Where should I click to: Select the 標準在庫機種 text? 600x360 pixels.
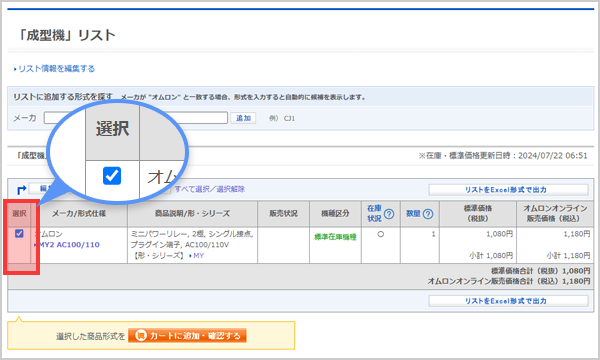click(x=335, y=237)
